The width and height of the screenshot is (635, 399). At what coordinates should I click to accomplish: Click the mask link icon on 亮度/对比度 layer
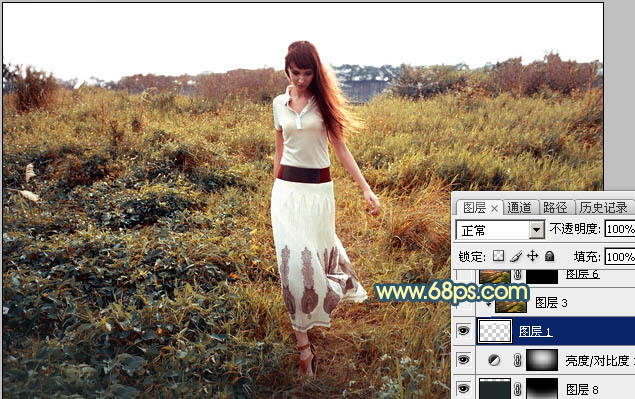pos(518,360)
